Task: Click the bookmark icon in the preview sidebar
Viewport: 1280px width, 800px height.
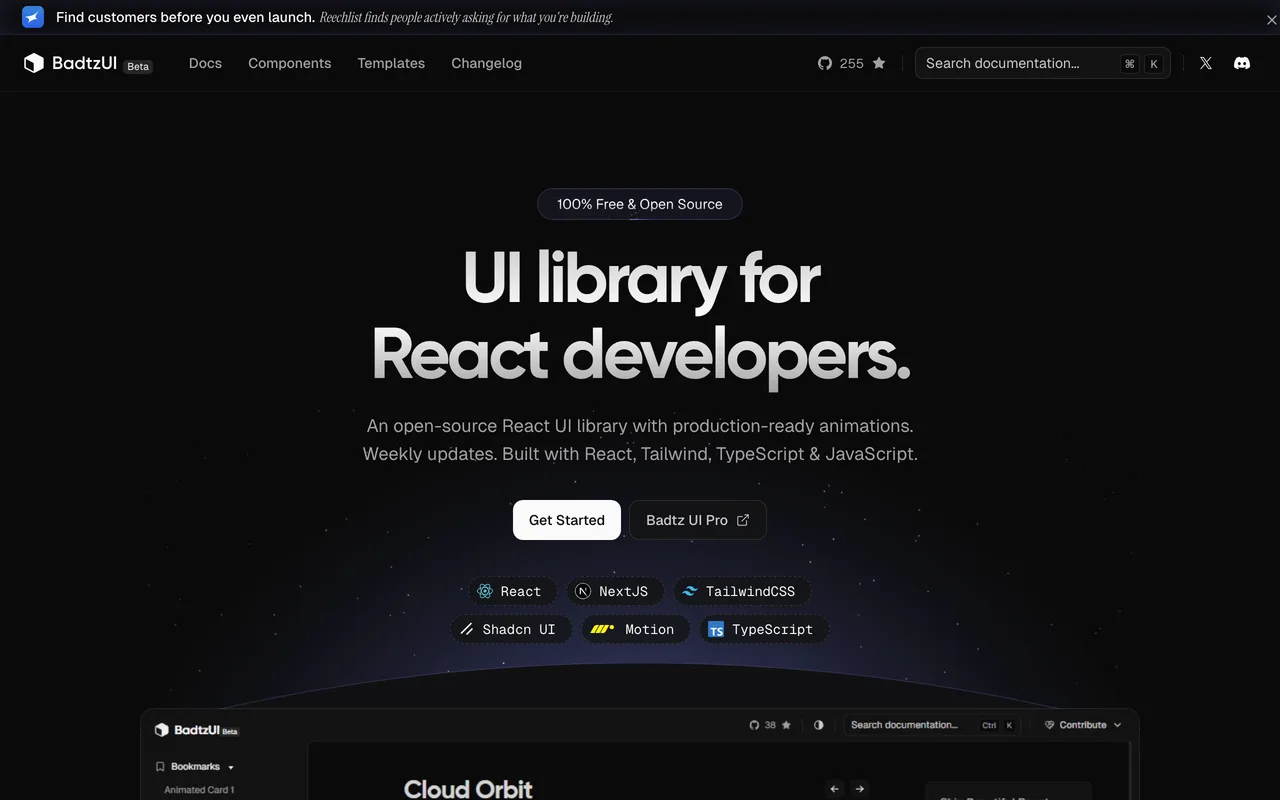Action: click(160, 767)
